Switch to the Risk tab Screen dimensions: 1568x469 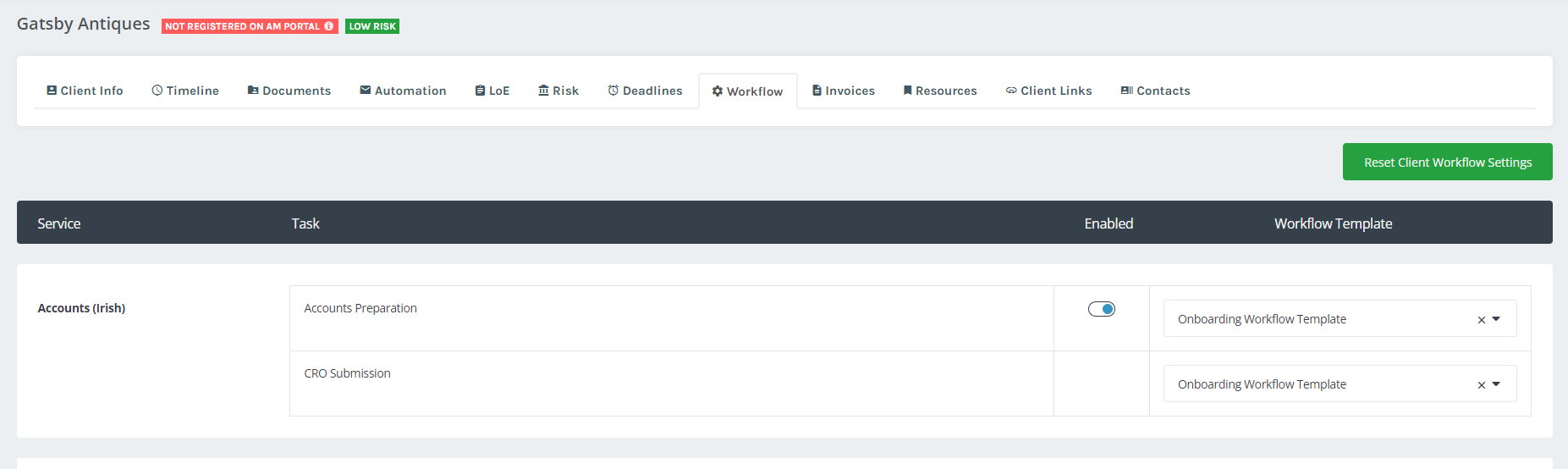558,91
